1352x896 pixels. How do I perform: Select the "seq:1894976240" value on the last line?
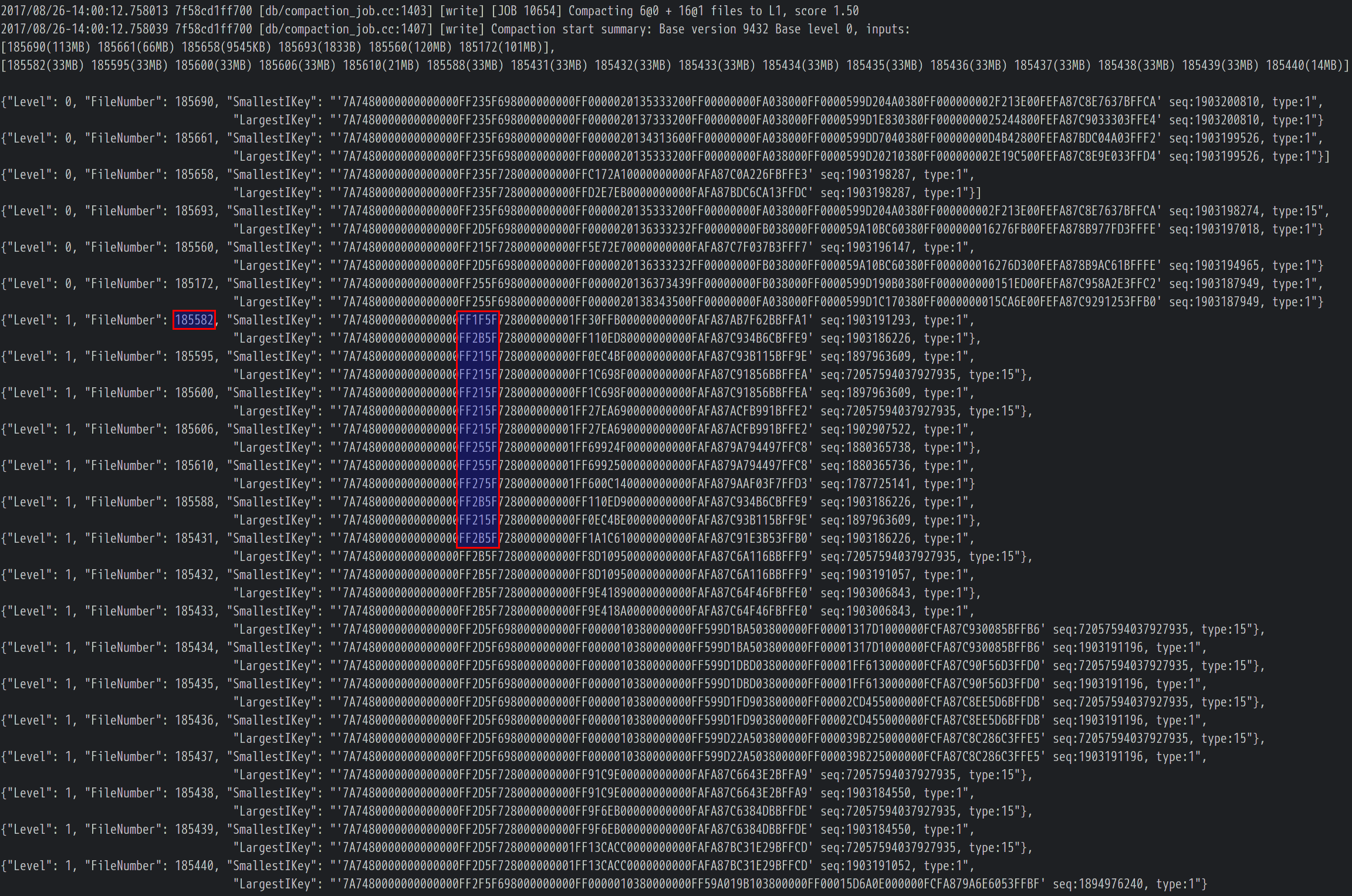(1098, 884)
